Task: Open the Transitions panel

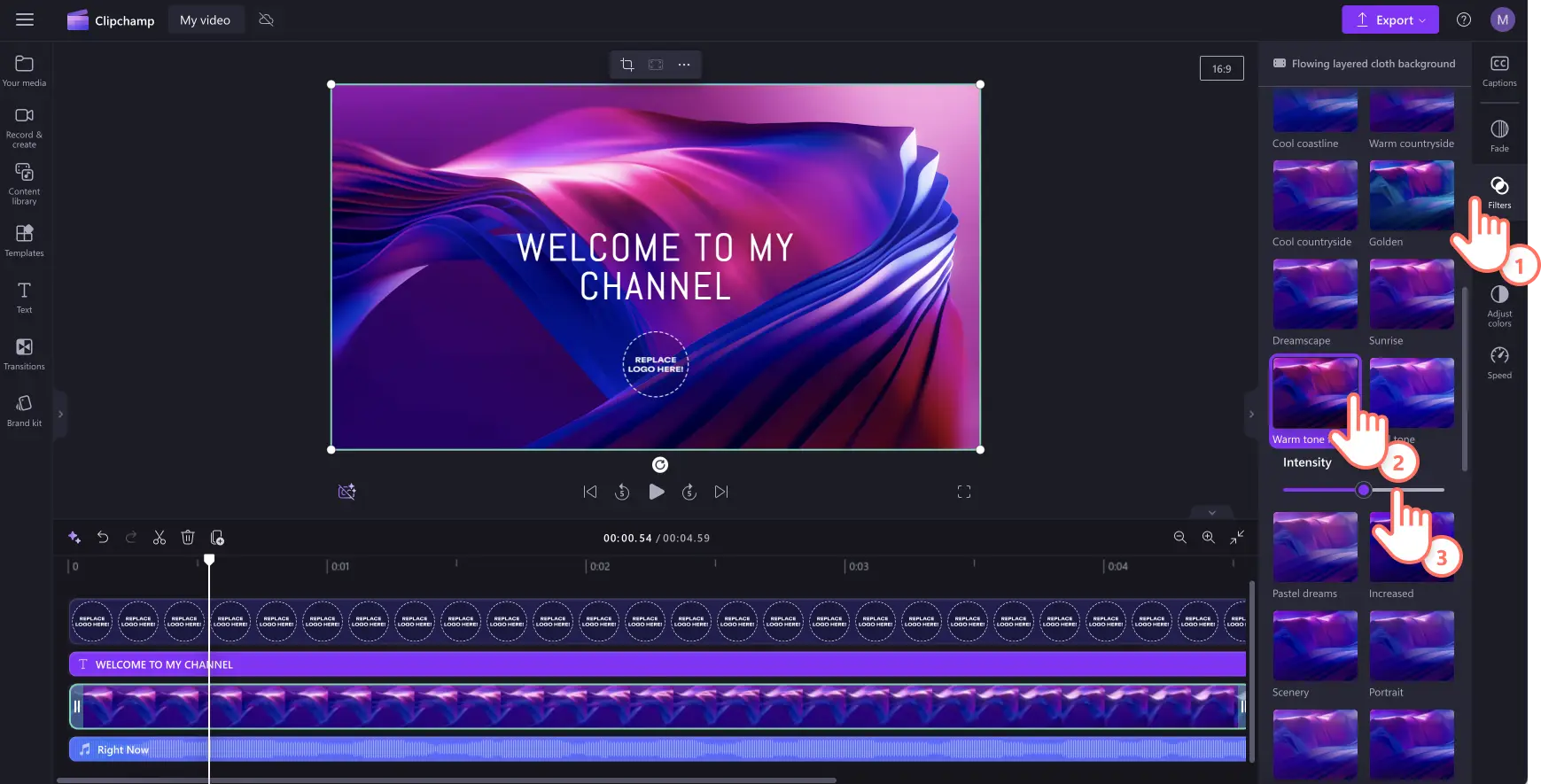Action: tap(24, 354)
